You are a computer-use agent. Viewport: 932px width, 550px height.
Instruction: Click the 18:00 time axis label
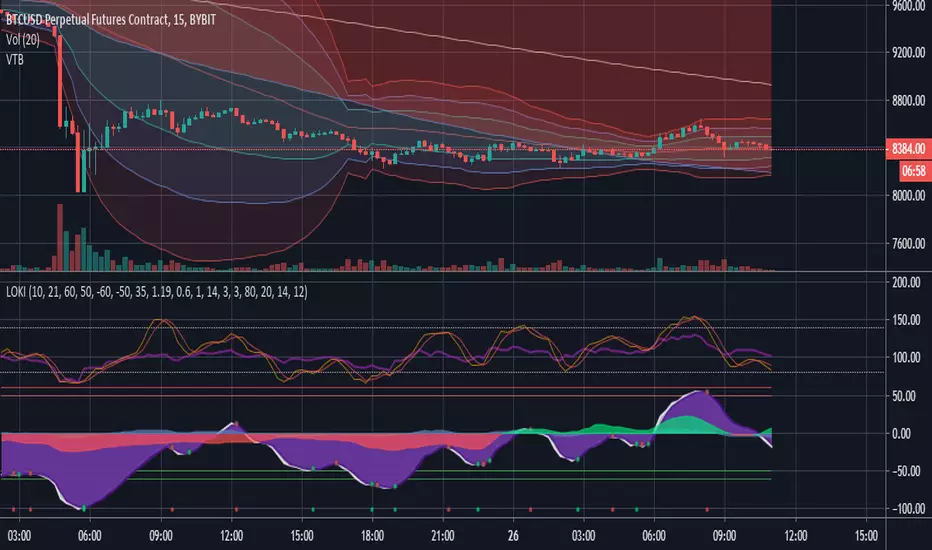click(x=372, y=536)
